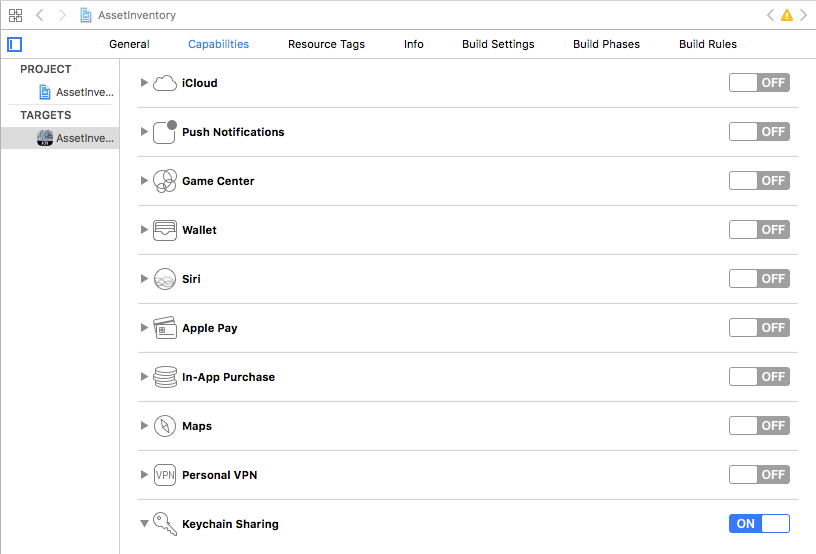Toggle the project and targets list sidebar
Screen dimensions: 816x554
click(15, 44)
